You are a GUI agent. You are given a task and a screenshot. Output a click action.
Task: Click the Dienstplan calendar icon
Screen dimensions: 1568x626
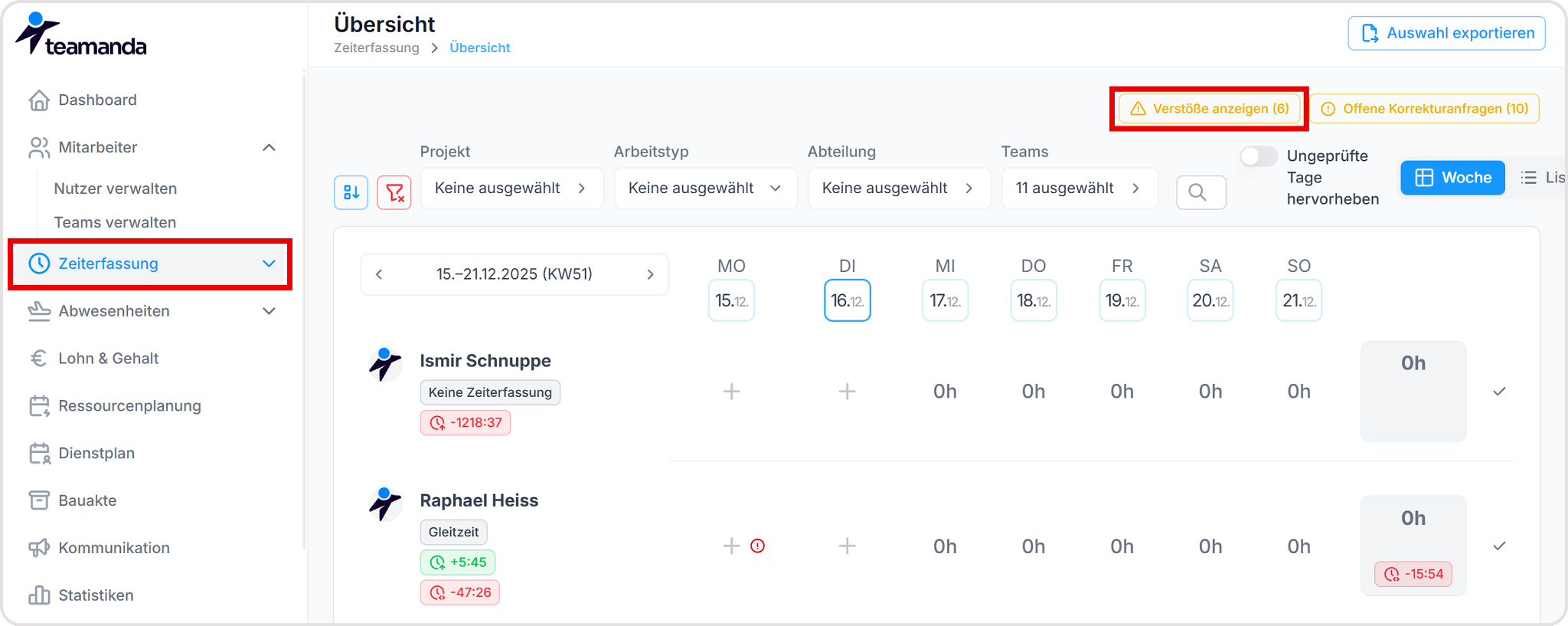point(39,454)
